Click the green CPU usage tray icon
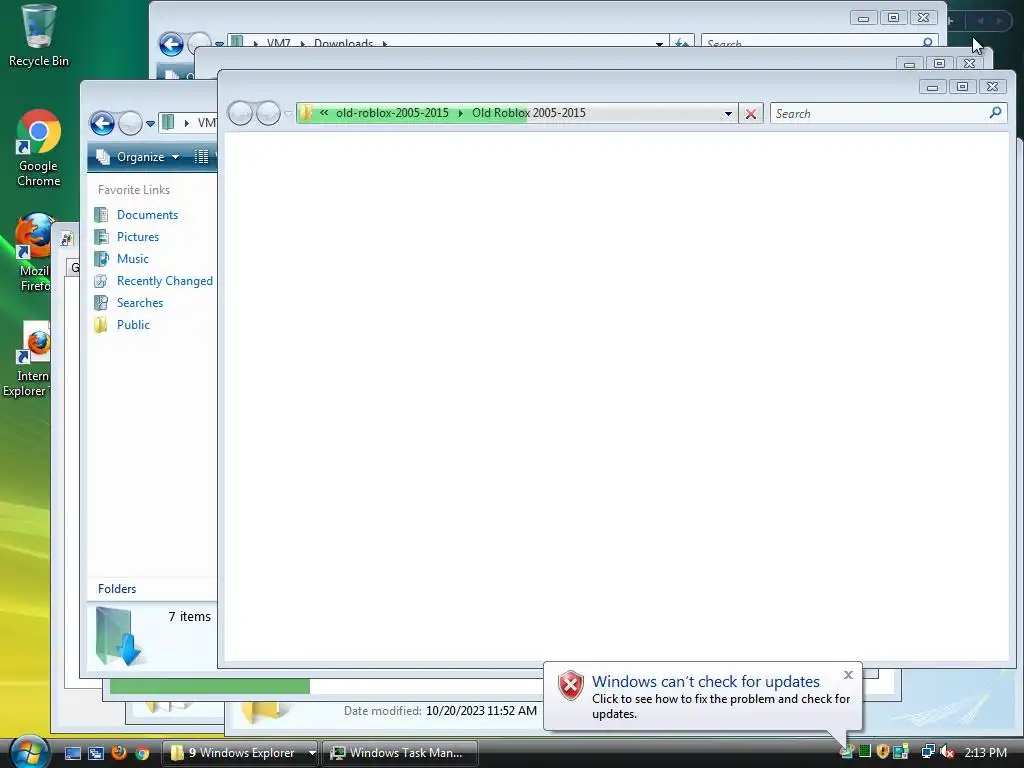 click(x=865, y=752)
